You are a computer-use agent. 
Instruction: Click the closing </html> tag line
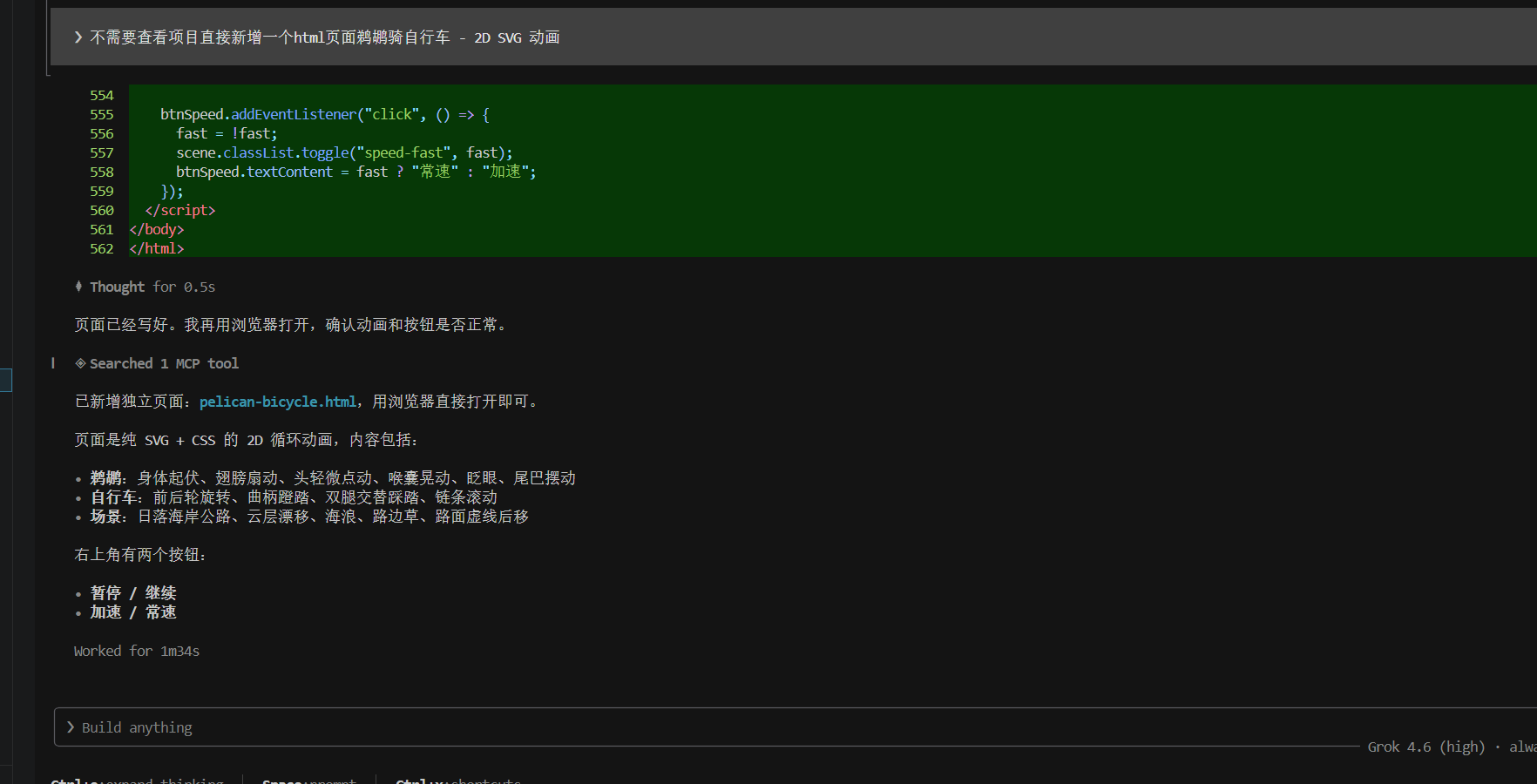coord(157,248)
